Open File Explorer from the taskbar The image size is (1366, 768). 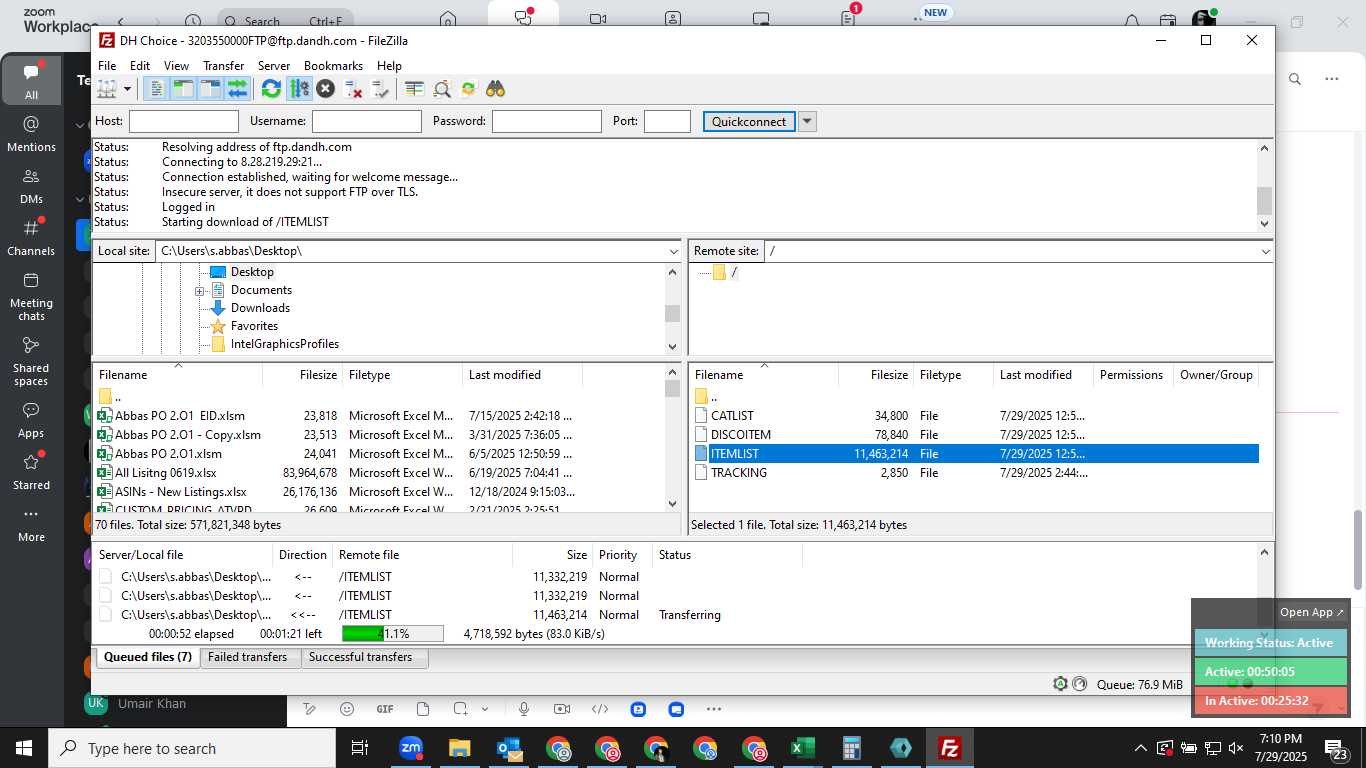pos(460,748)
